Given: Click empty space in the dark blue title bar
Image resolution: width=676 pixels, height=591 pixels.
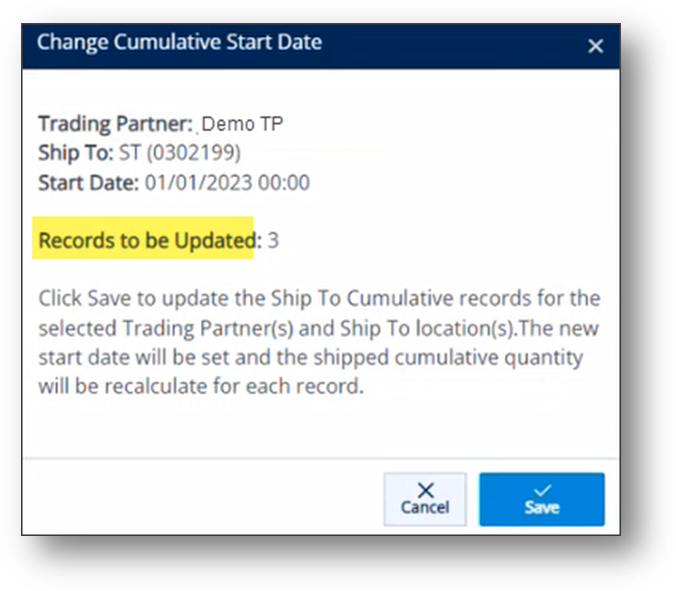Looking at the screenshot, I should click(x=453, y=46).
